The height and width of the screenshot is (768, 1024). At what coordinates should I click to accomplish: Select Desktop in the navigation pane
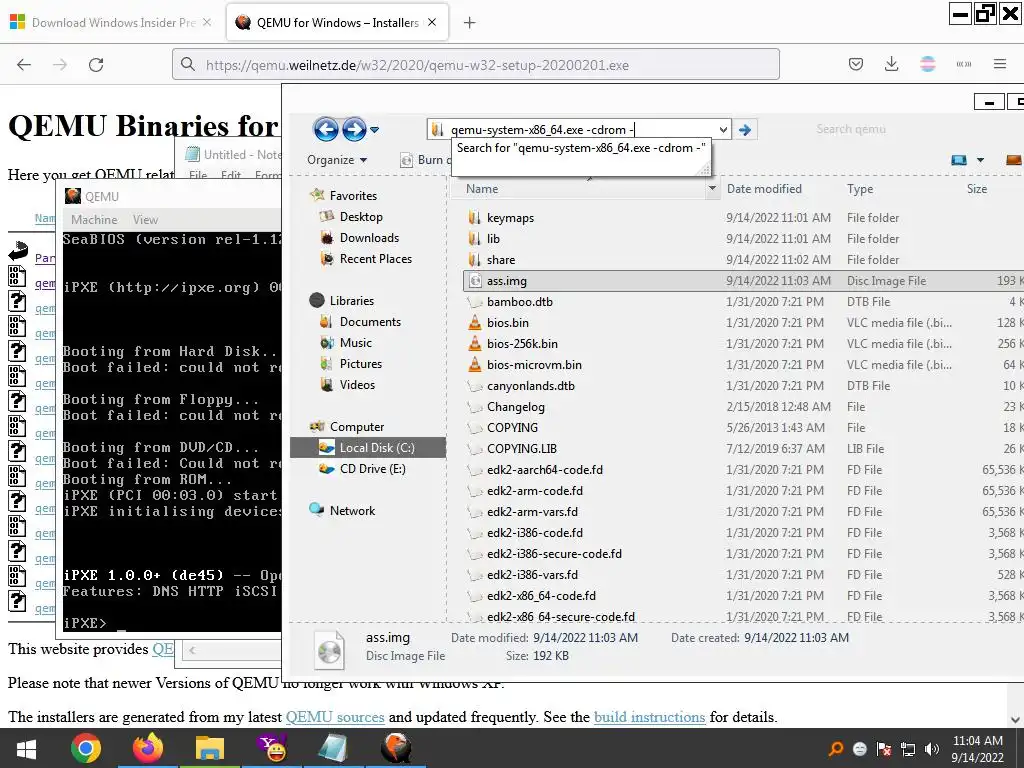(360, 217)
